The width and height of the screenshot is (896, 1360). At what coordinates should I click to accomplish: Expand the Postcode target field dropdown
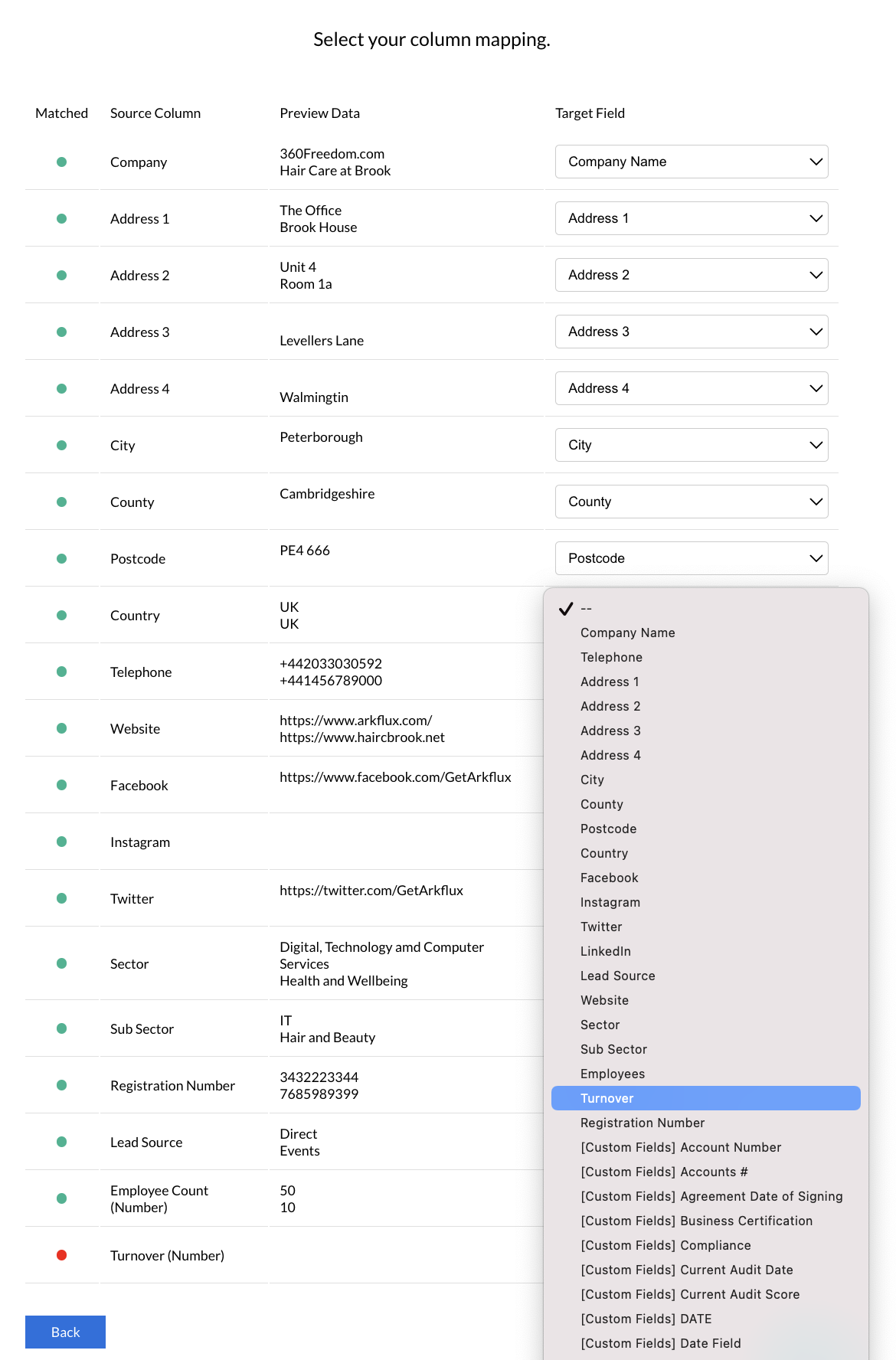[x=691, y=558]
